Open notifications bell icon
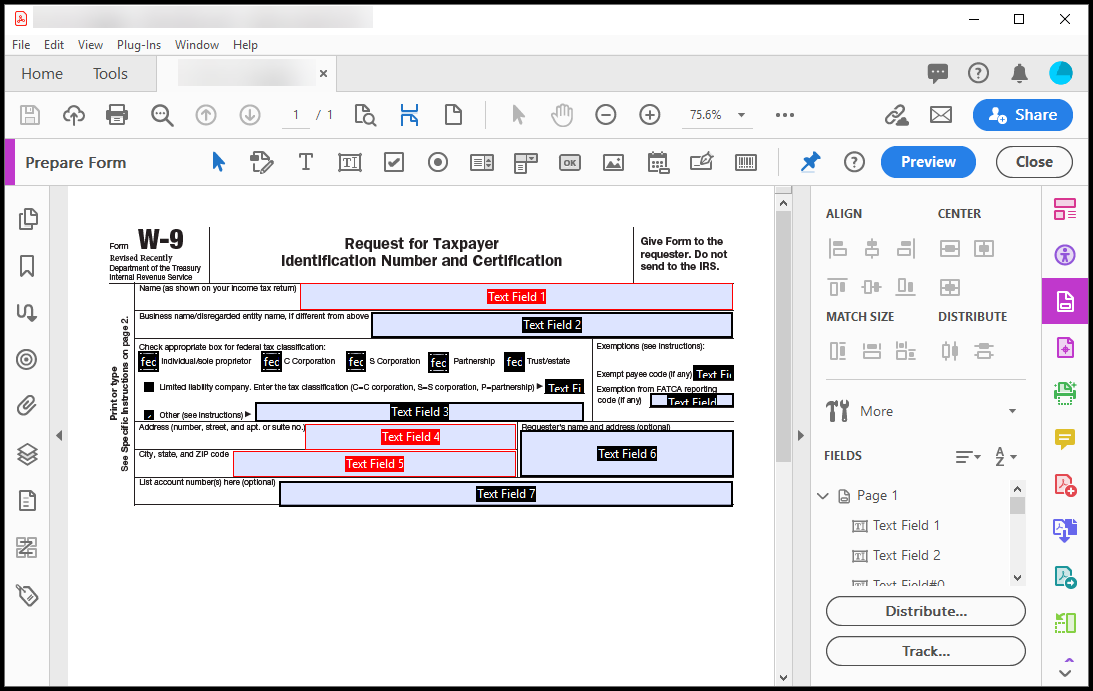The height and width of the screenshot is (691, 1093). coord(1019,73)
